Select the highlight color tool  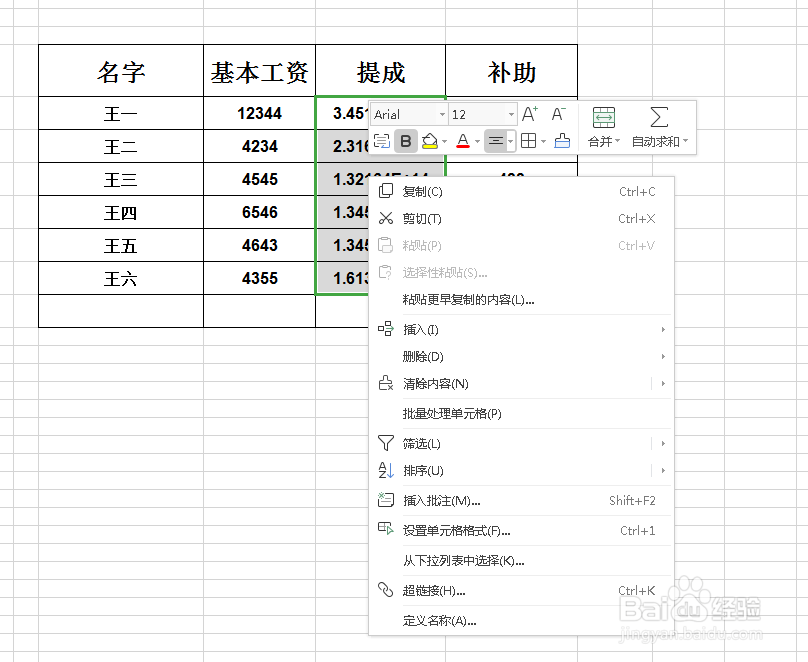click(x=427, y=141)
